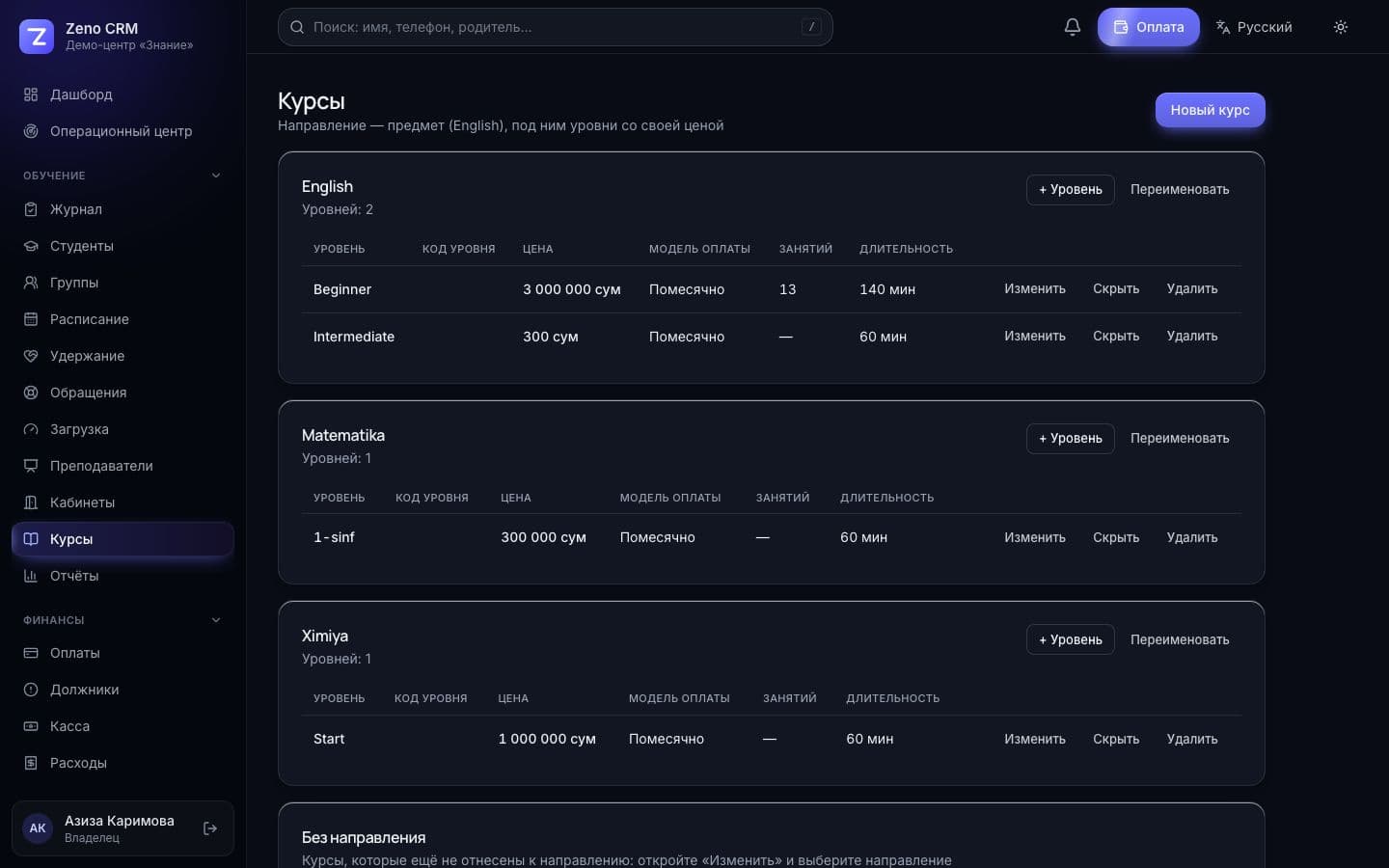Click Удалить for the Intermediate level

[x=1192, y=337]
